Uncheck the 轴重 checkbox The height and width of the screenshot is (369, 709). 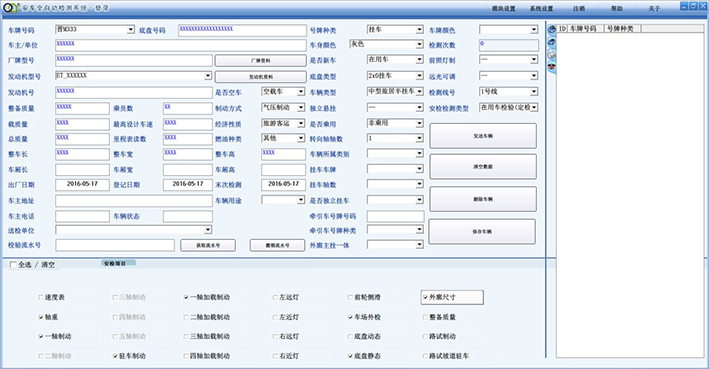click(x=41, y=317)
